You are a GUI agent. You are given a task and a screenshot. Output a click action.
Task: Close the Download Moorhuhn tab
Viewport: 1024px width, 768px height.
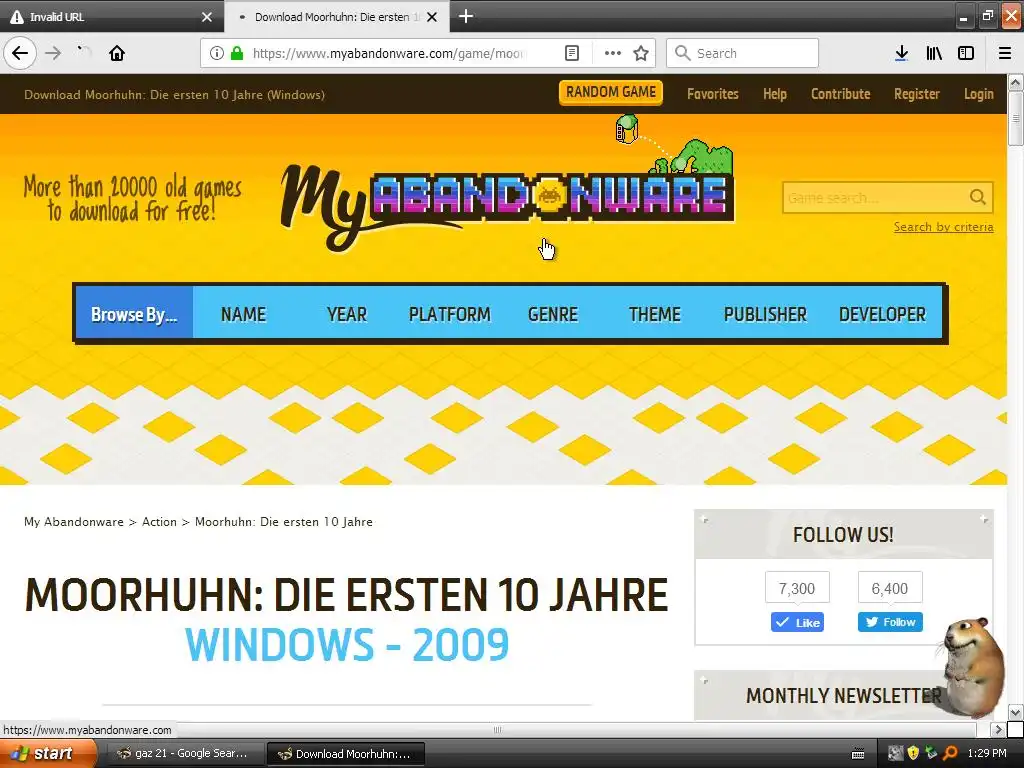[432, 17]
